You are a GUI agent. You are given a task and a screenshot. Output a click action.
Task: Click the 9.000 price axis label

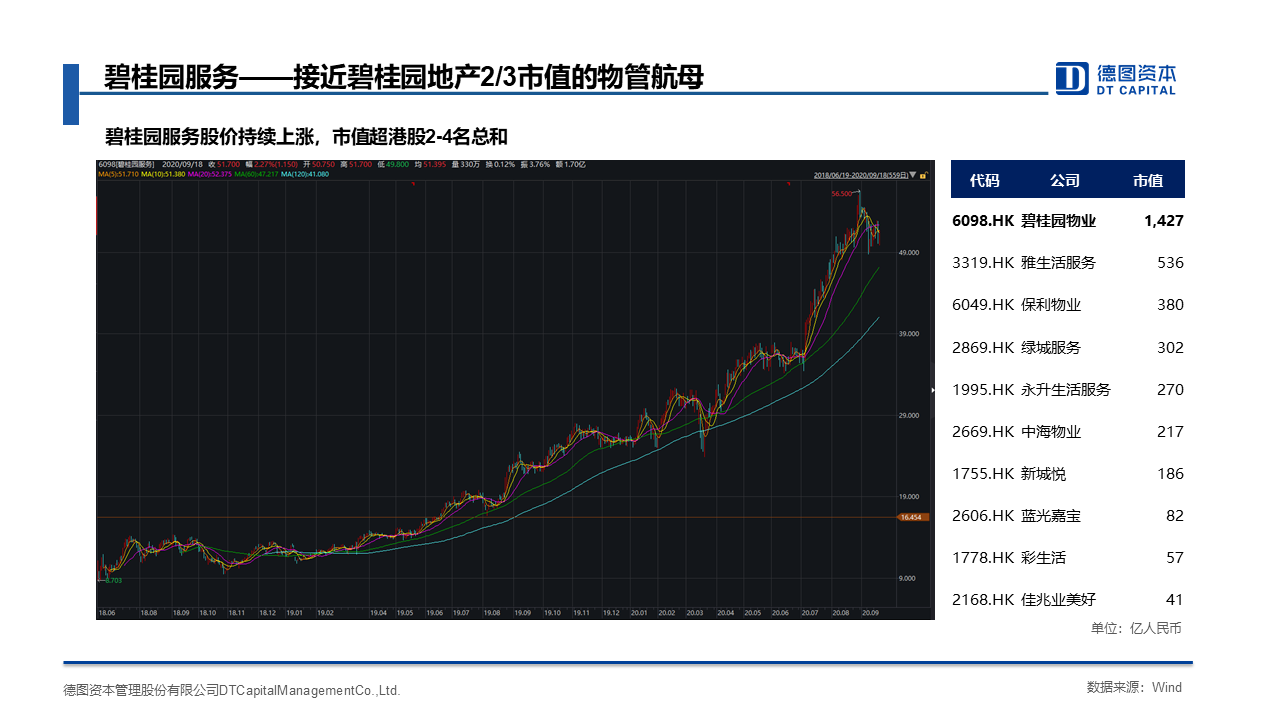[x=908, y=579]
